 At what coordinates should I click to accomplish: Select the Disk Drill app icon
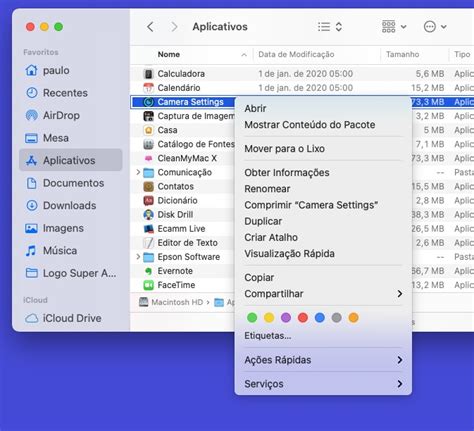148,215
